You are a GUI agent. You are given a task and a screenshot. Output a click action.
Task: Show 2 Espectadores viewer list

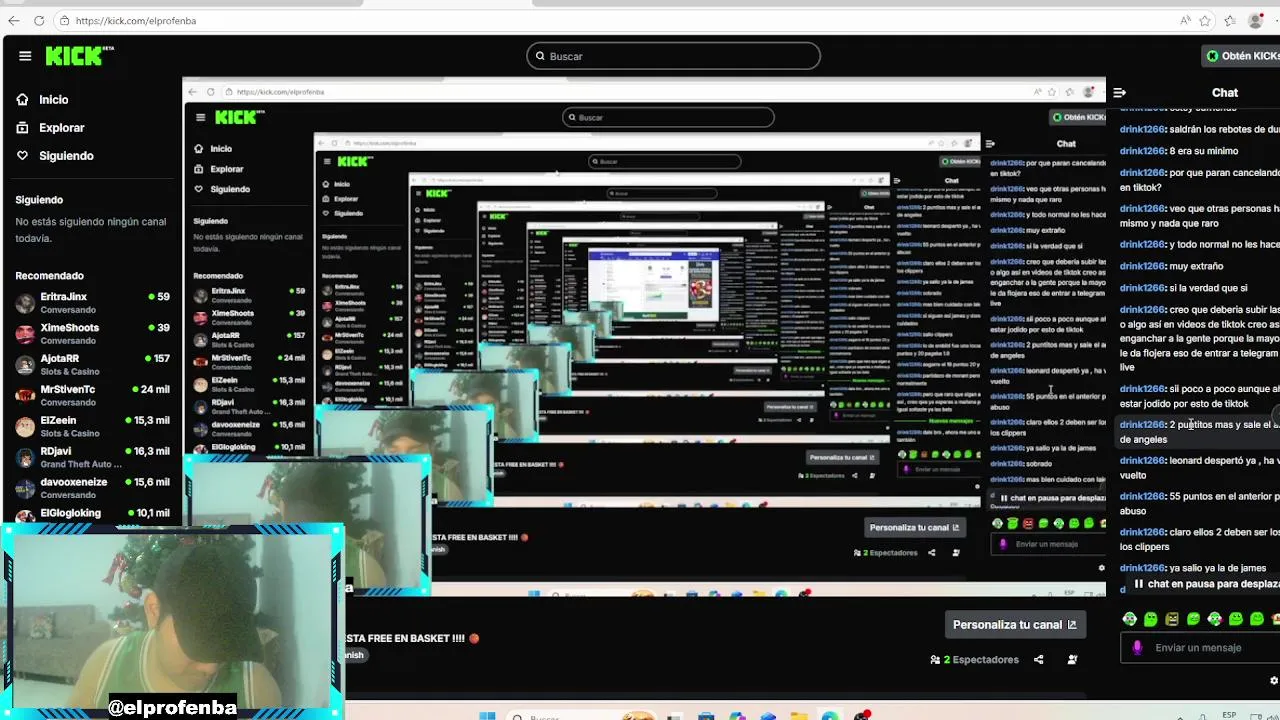(x=974, y=659)
